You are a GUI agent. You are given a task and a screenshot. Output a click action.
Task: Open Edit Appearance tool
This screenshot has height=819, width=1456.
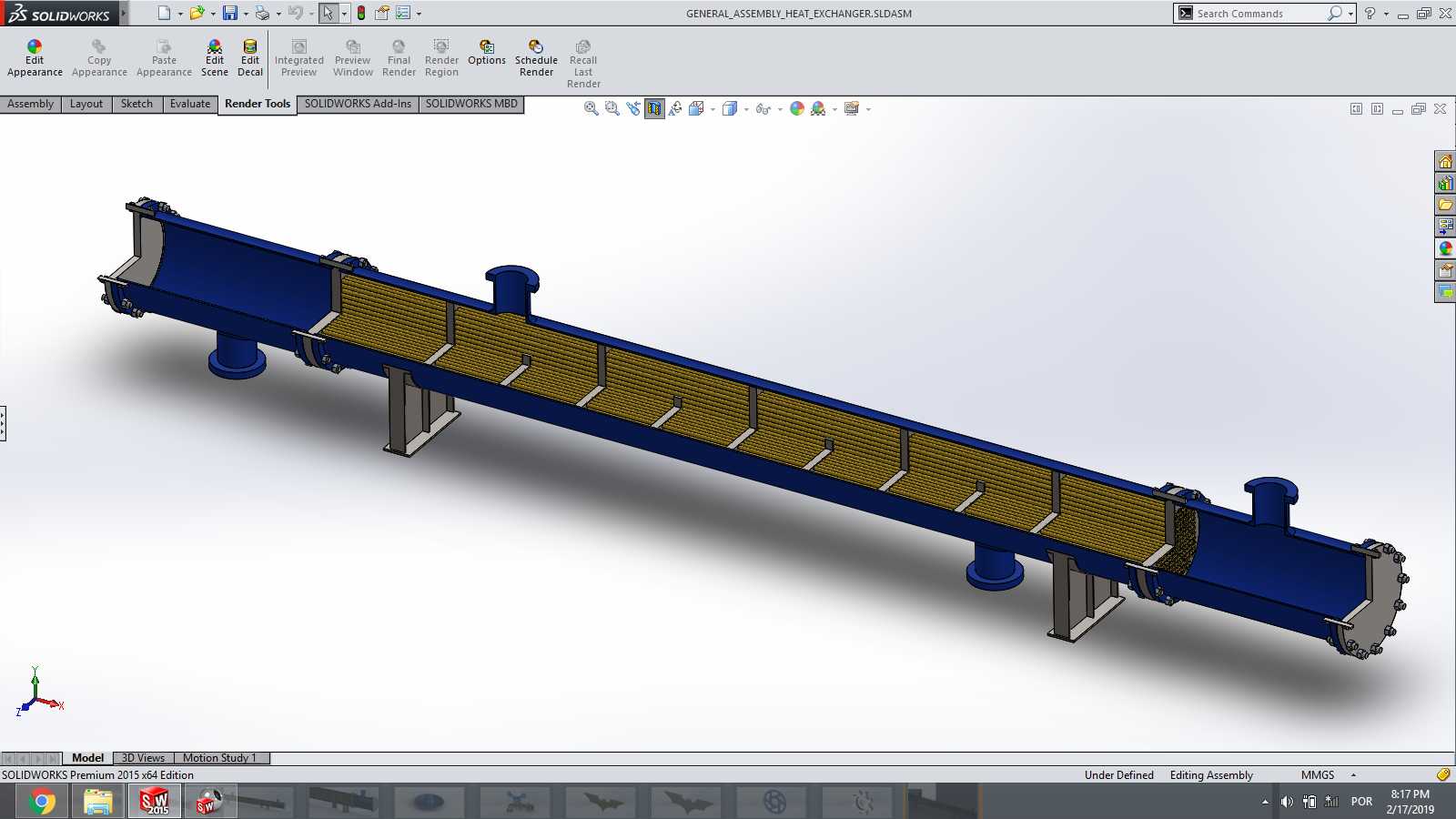coord(35,58)
